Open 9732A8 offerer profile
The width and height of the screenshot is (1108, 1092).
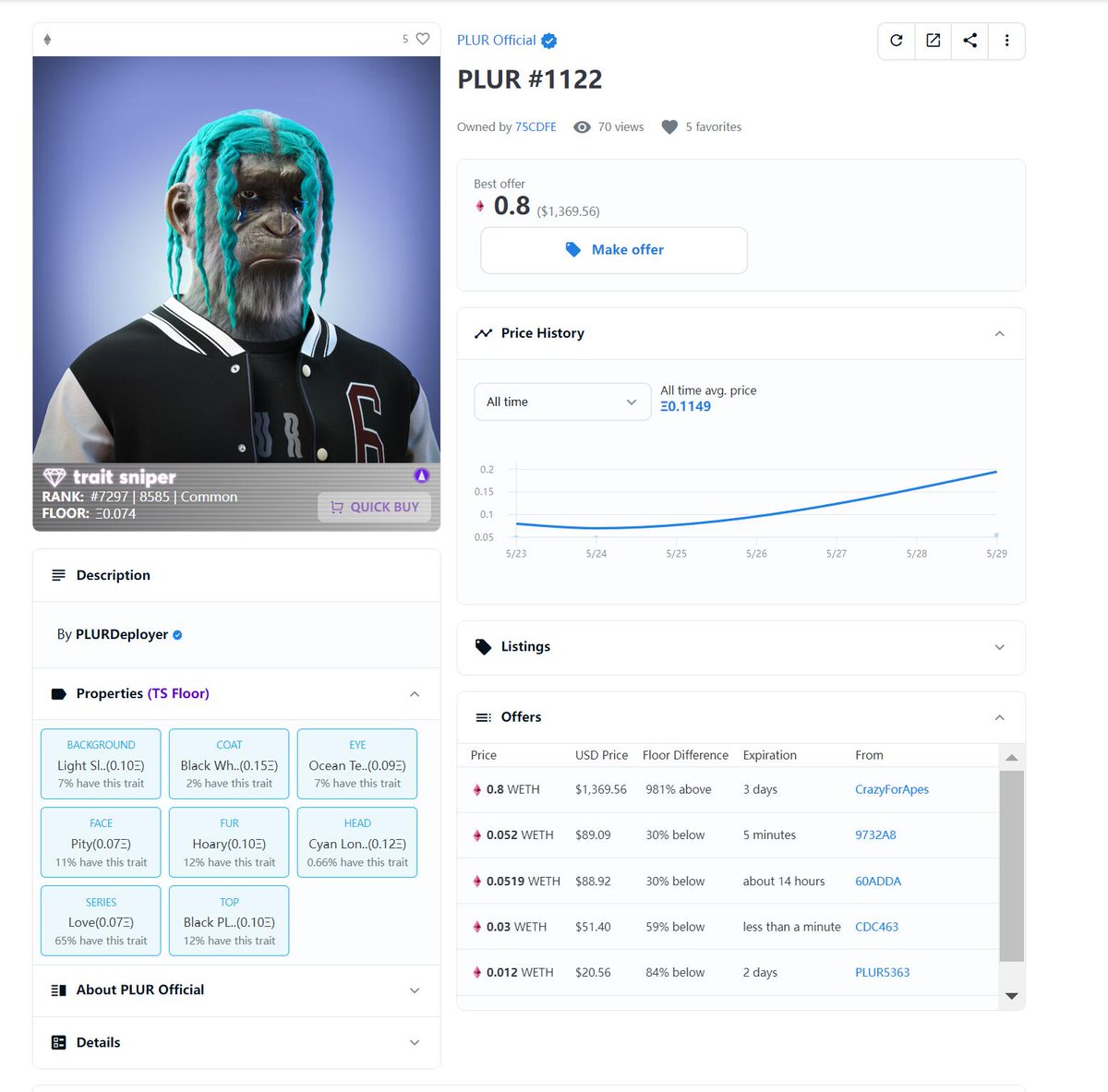click(875, 835)
